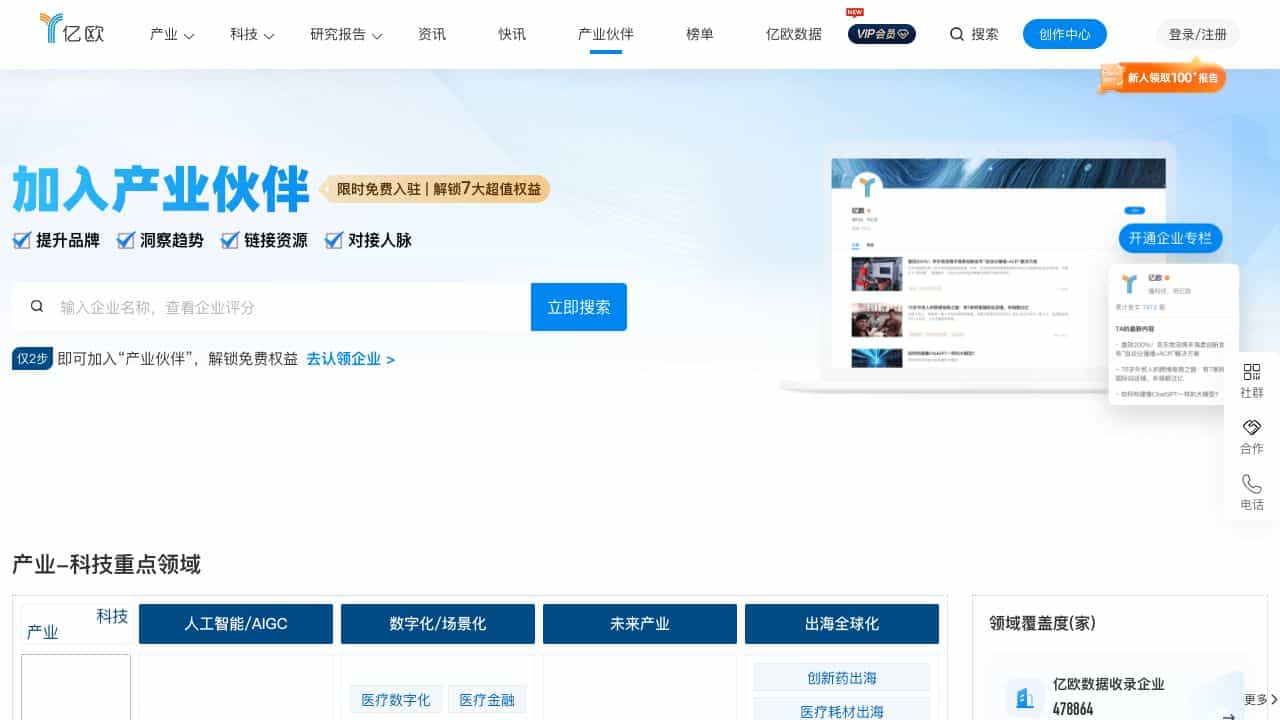Click the 登录/注册 button
The height and width of the screenshot is (720, 1280).
point(1198,34)
